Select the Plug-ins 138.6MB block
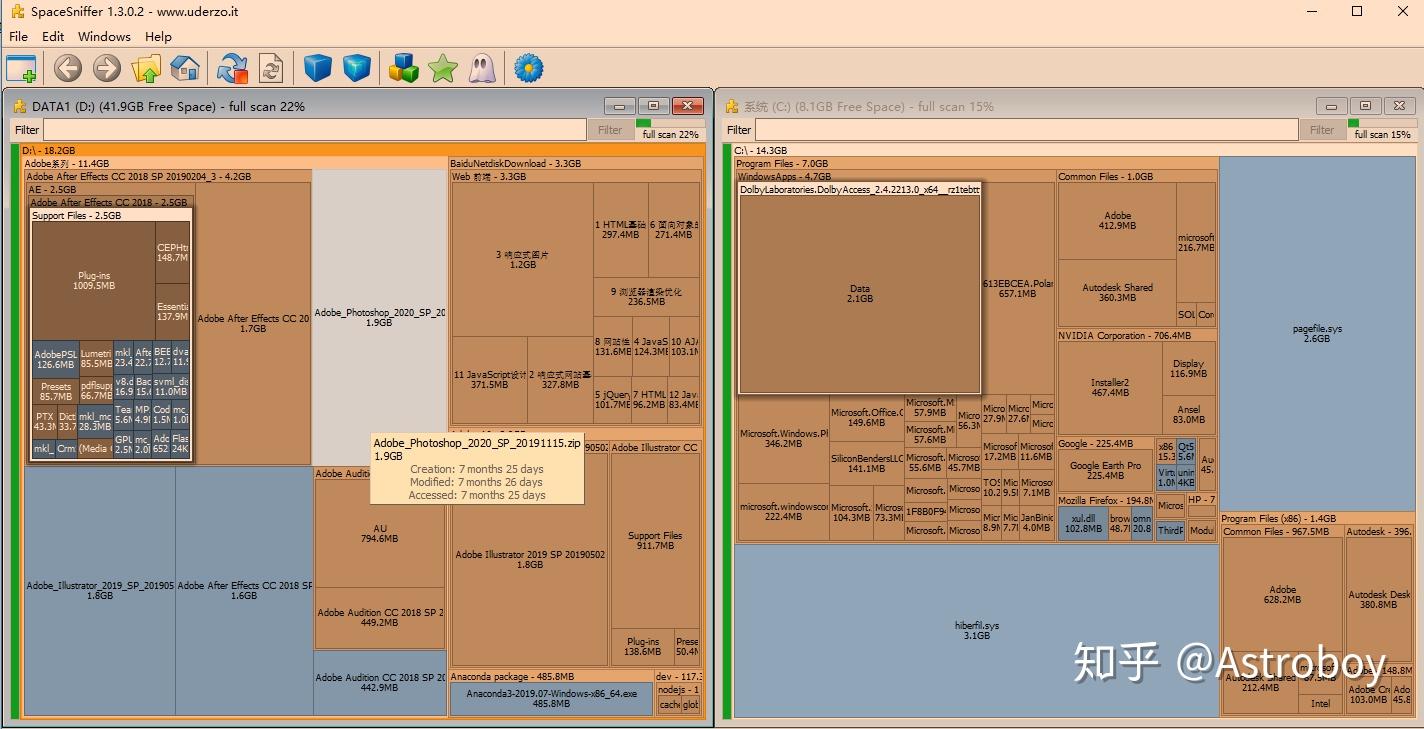The image size is (1424, 729). pos(643,647)
